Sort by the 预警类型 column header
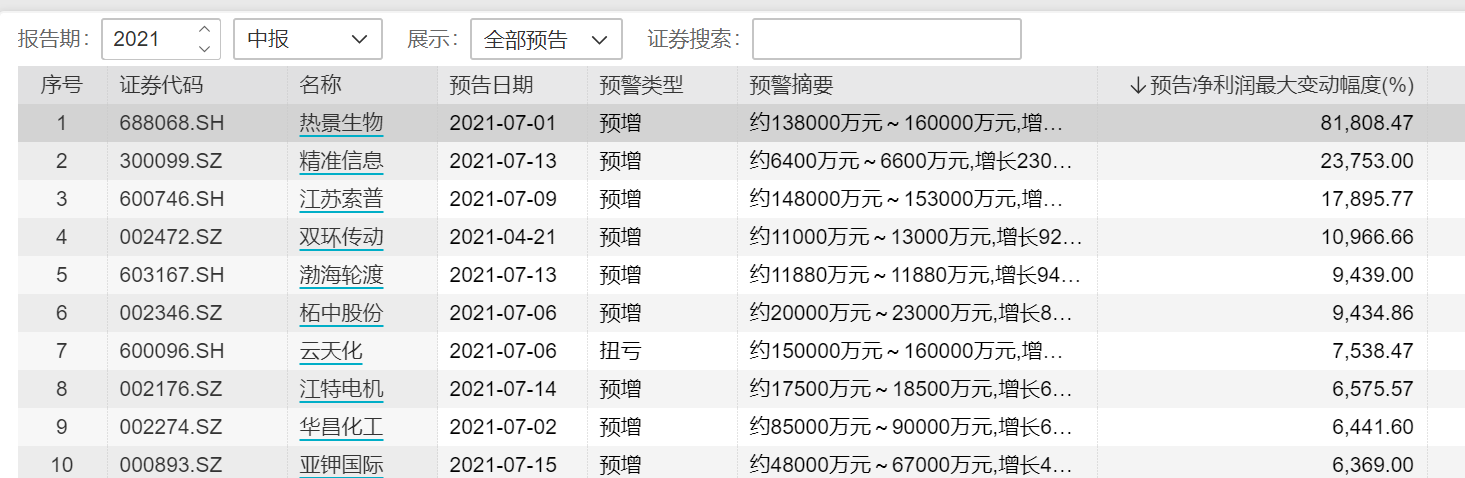Viewport: 1465px width, 478px height. pyautogui.click(x=662, y=85)
